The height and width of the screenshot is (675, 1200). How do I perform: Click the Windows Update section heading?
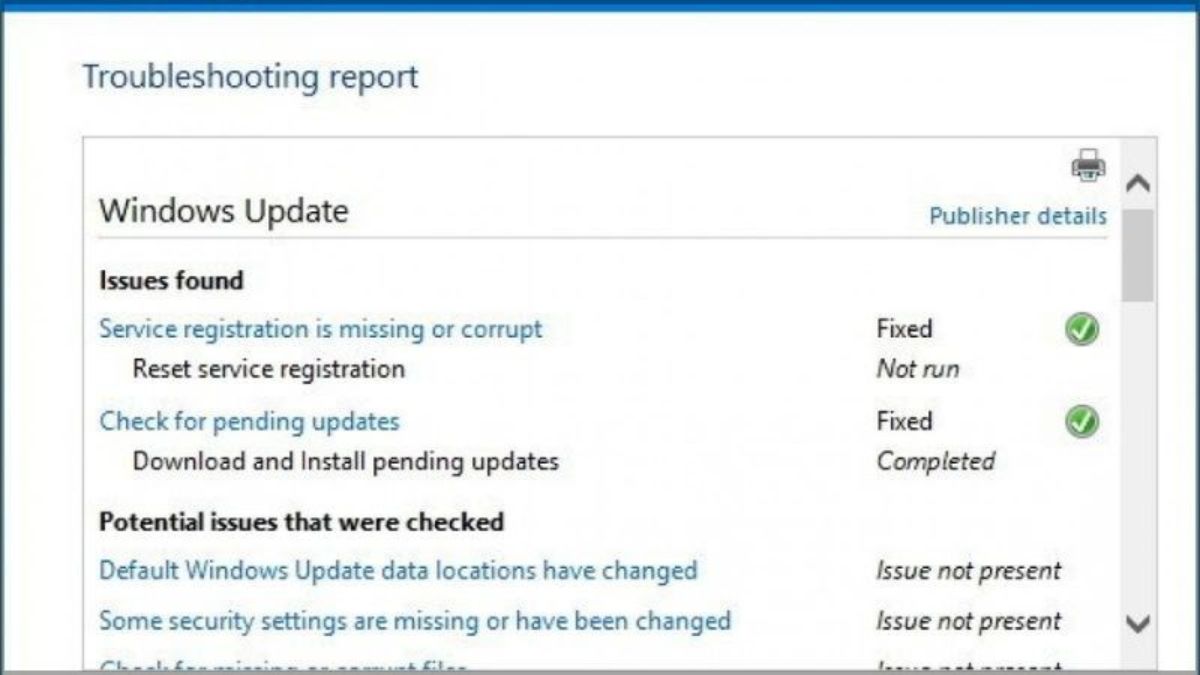click(224, 211)
